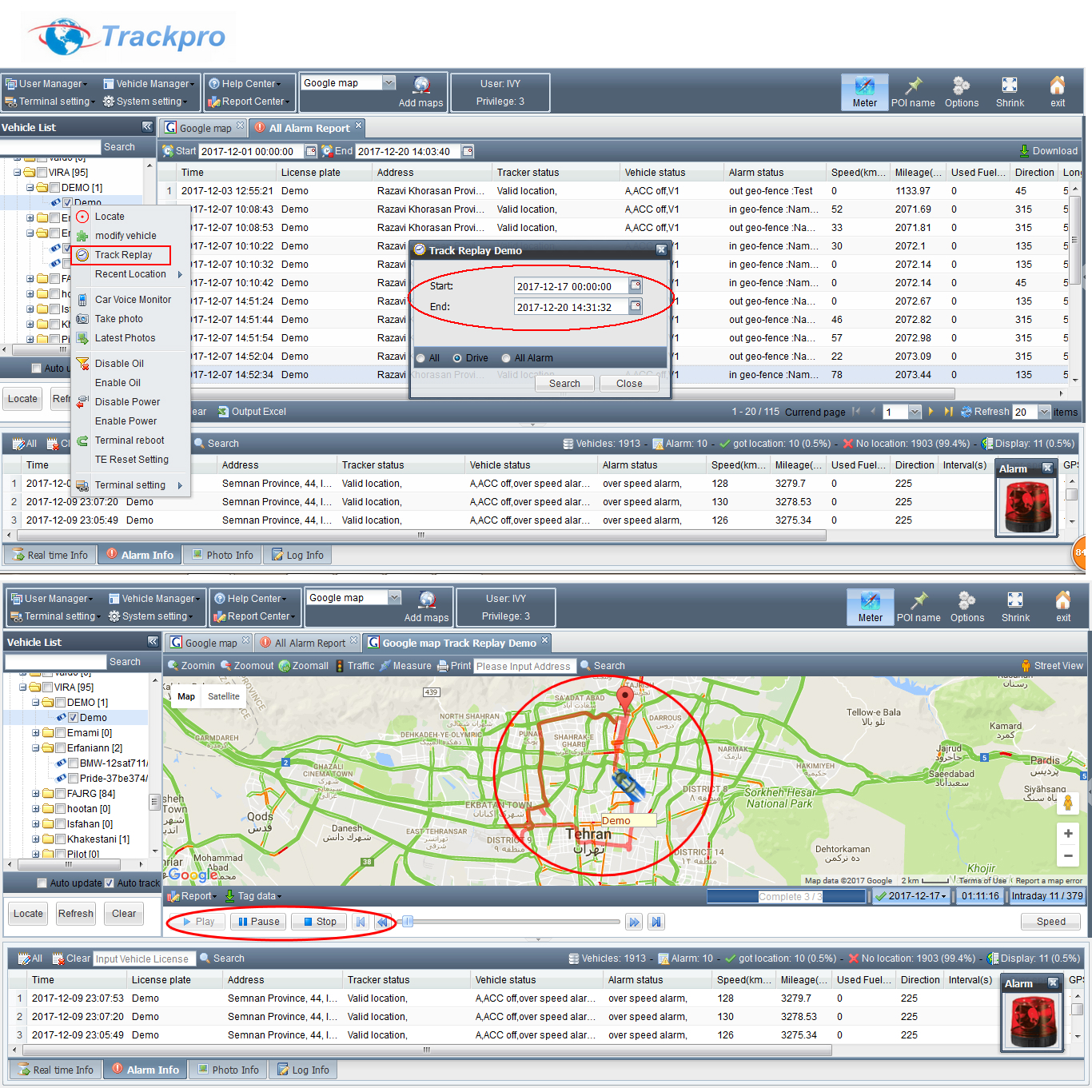Select the Drive radio button
The height and width of the screenshot is (1092, 1092).
[x=457, y=358]
